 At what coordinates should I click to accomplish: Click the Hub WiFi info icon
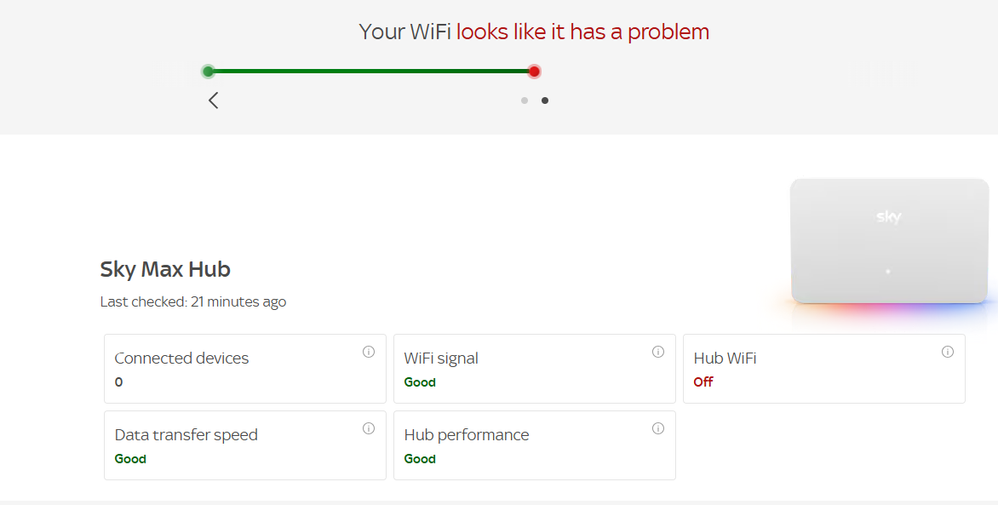947,352
